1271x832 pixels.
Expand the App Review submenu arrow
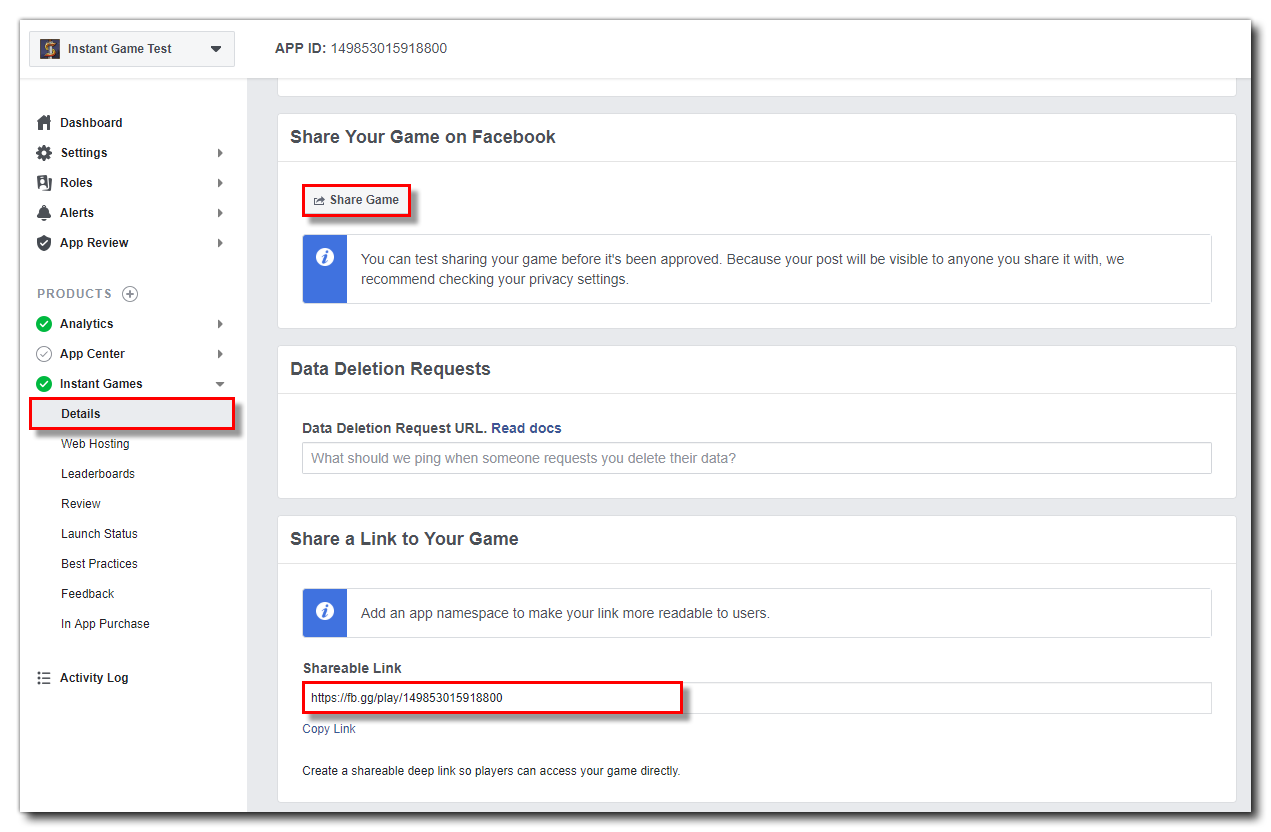(220, 243)
